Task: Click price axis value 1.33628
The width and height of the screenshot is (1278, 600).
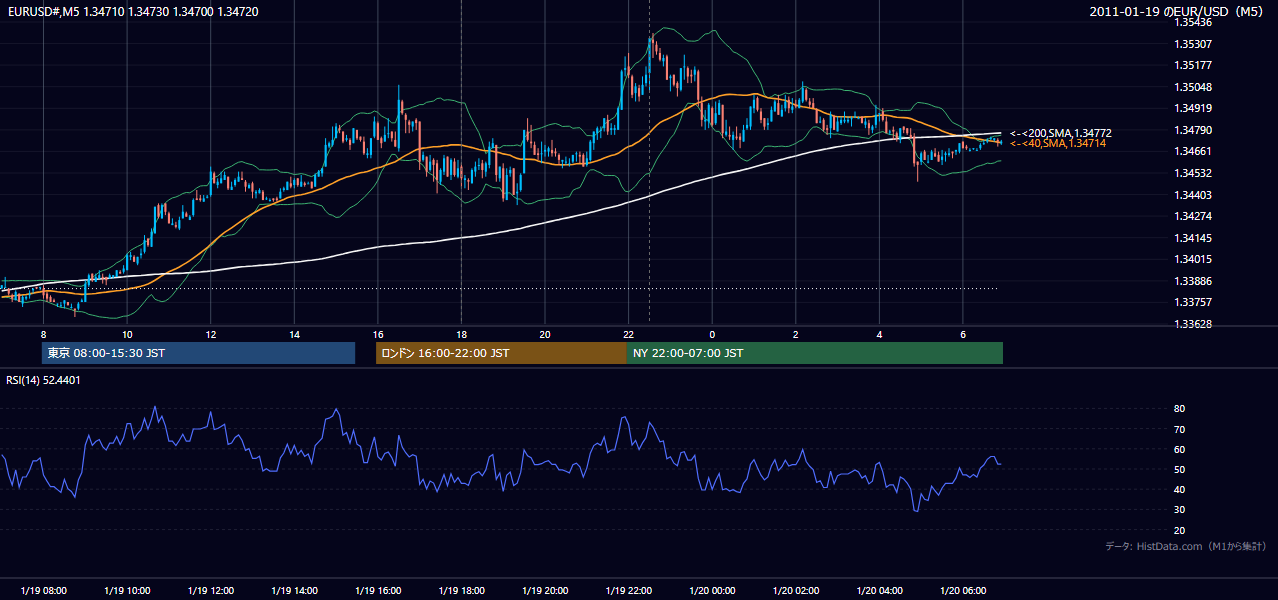Action: click(1192, 324)
